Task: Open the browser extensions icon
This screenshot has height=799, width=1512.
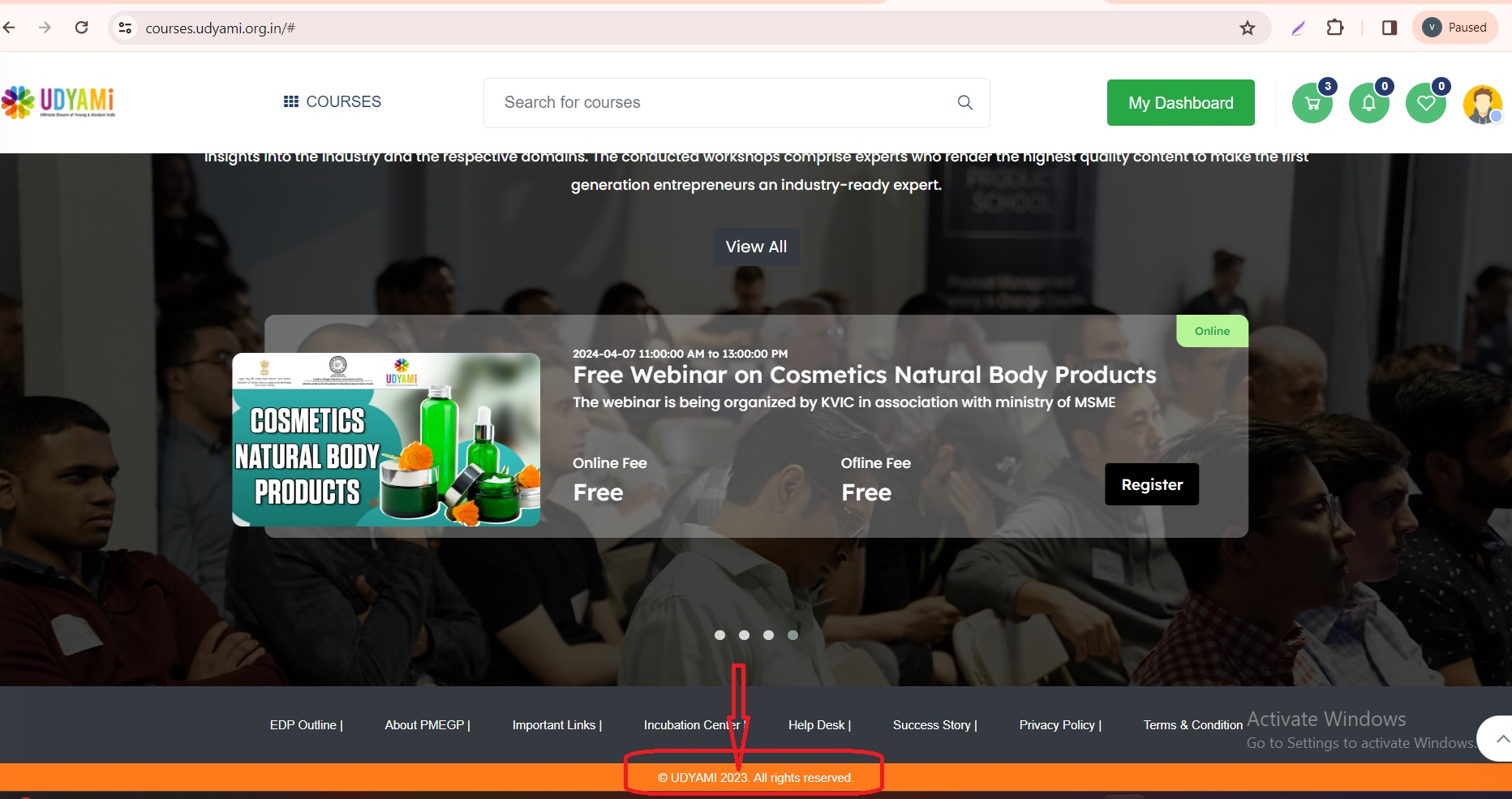Action: click(x=1334, y=27)
